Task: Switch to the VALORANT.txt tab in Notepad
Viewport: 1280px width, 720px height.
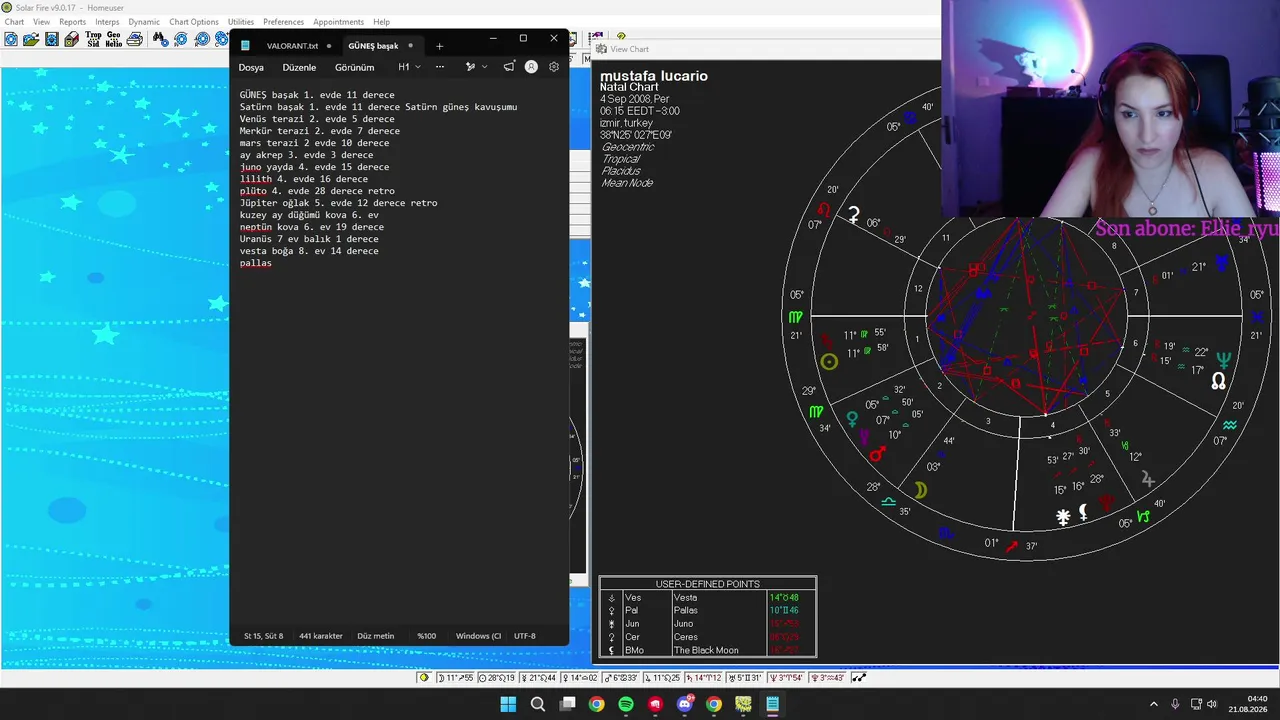Action: (x=292, y=46)
